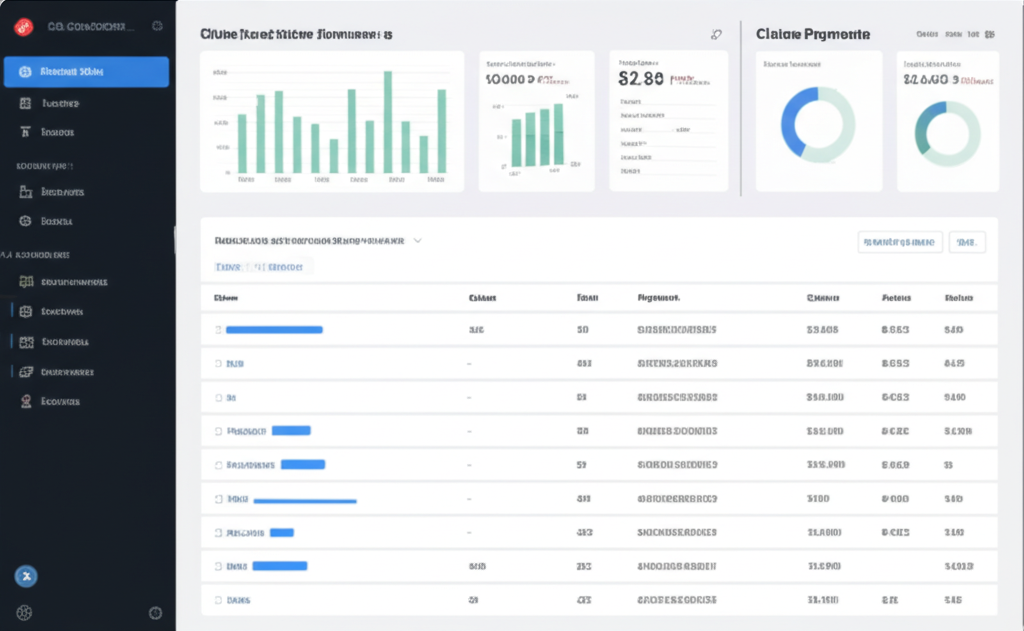Click the refresh icon beside the chart title
Image resolution: width=1024 pixels, height=631 pixels.
(x=716, y=33)
